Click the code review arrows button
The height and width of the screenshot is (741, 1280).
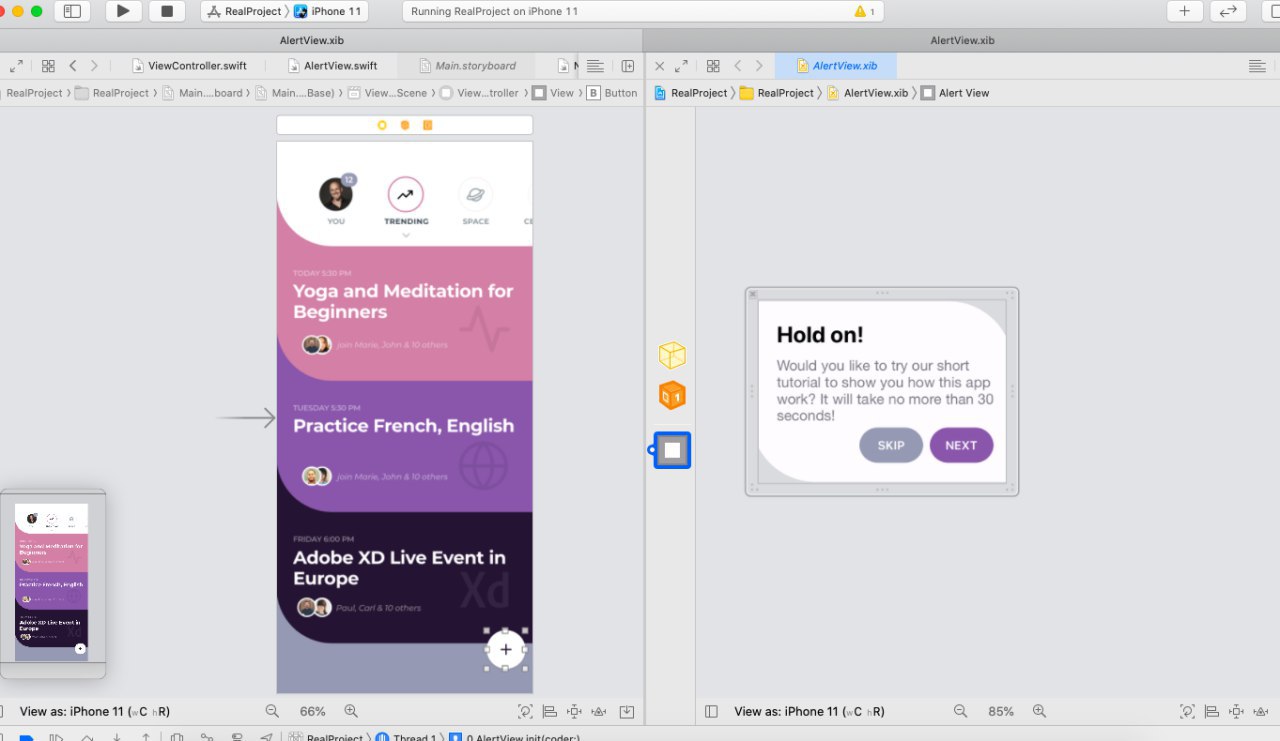1228,11
